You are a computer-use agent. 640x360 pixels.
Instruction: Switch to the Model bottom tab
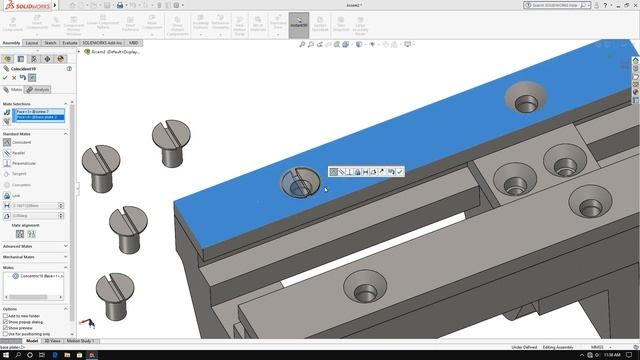(x=32, y=341)
